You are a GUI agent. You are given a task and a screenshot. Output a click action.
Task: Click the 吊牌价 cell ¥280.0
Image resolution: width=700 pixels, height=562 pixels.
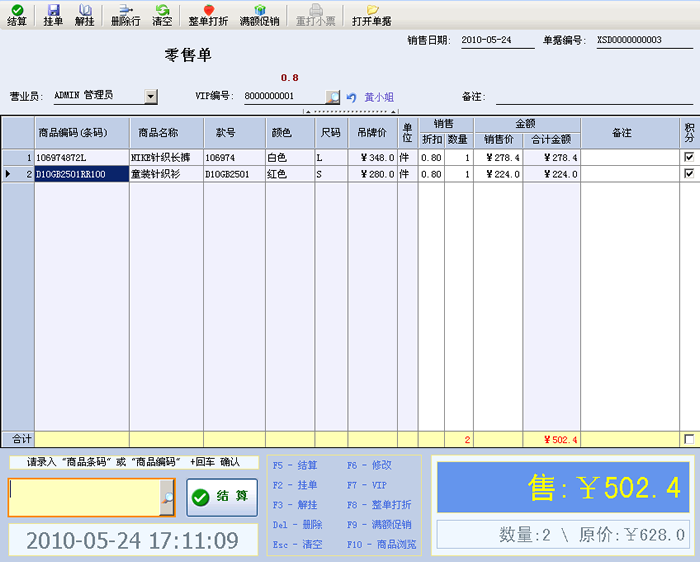(x=373, y=174)
